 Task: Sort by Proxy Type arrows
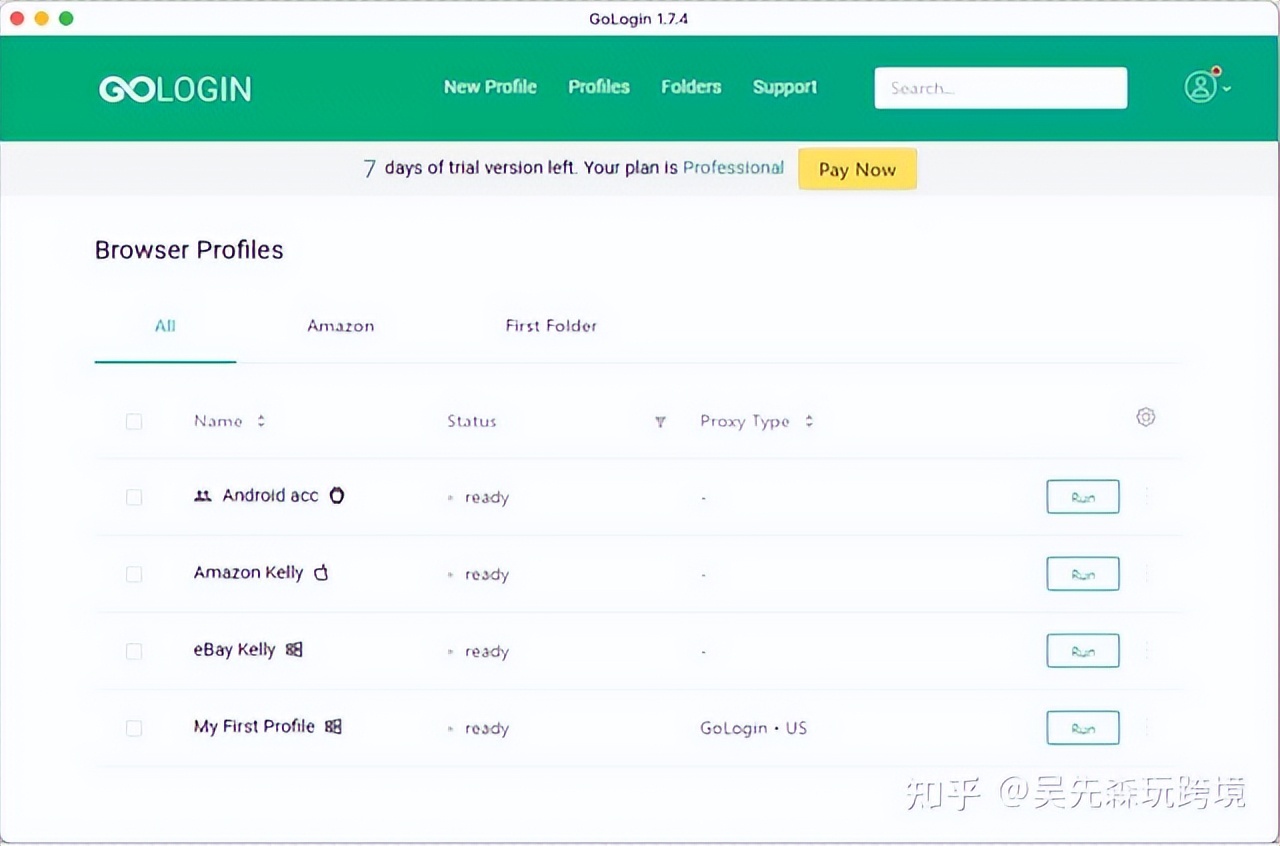coord(809,421)
